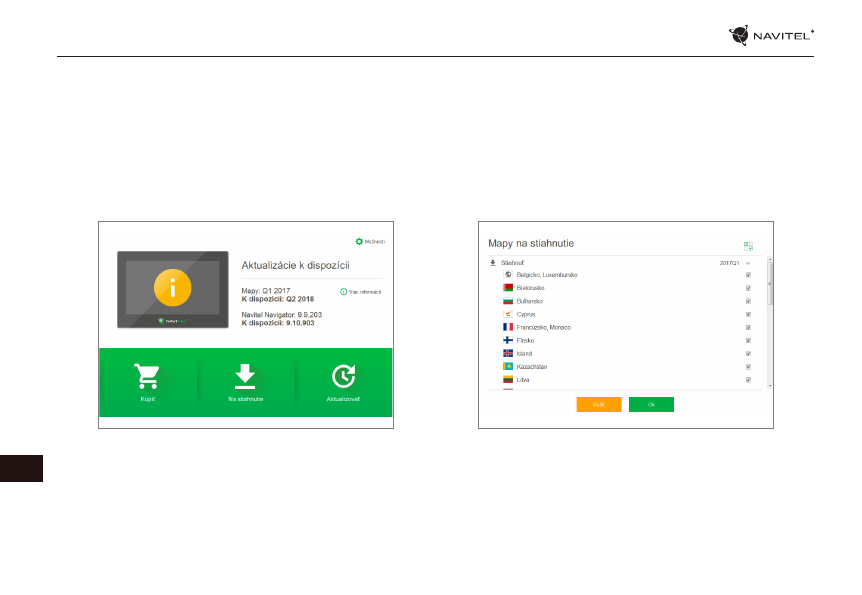Uncheck the Bielorusko map checkbox
The image size is (862, 595).
748,288
